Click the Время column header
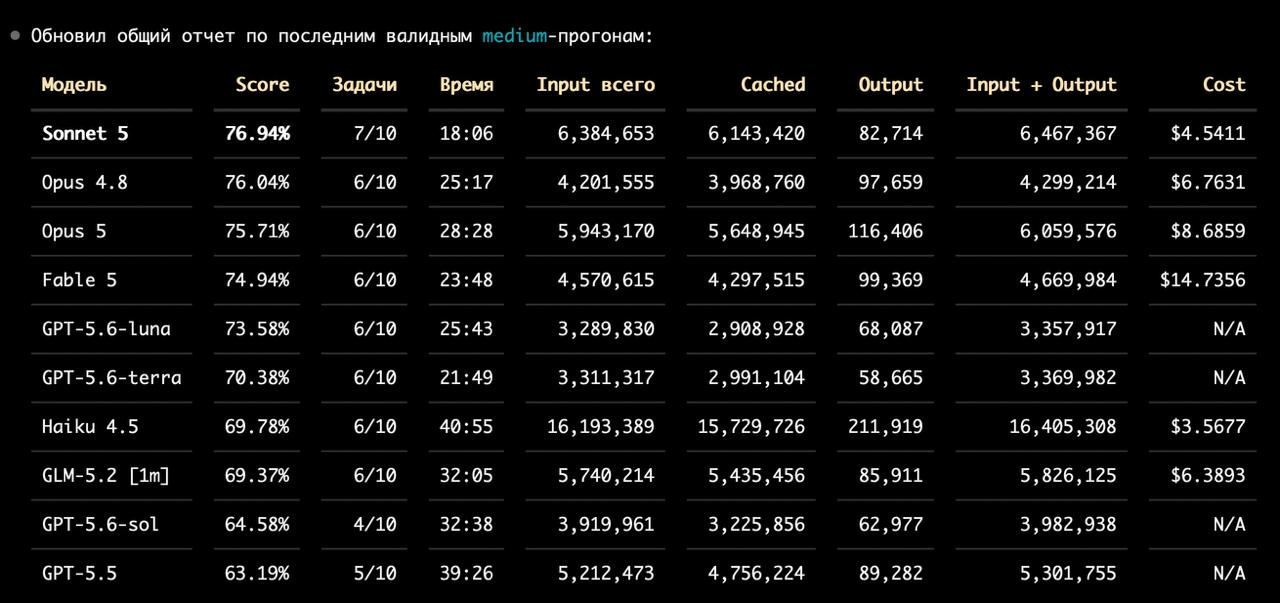This screenshot has width=1280, height=603. (x=466, y=85)
